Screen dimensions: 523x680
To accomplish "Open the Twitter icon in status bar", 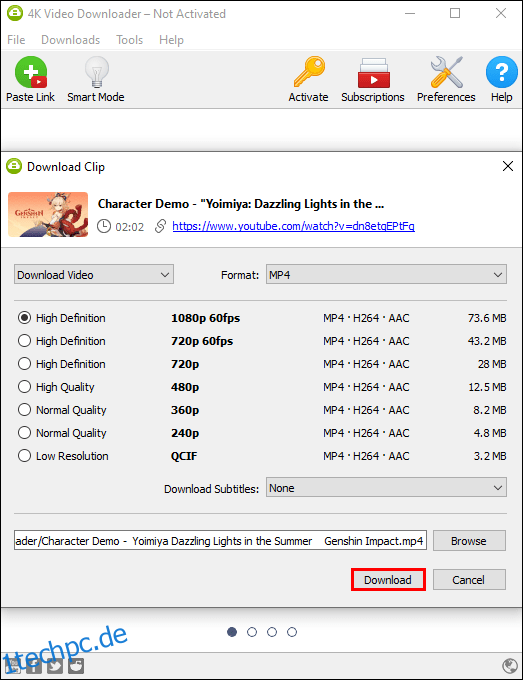I will 55,666.
